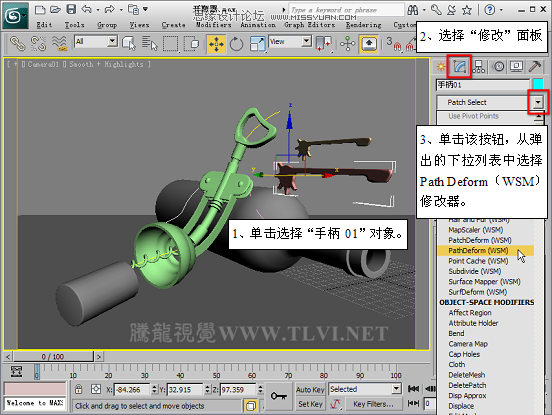Step time slider forward with right arrow

[99, 357]
